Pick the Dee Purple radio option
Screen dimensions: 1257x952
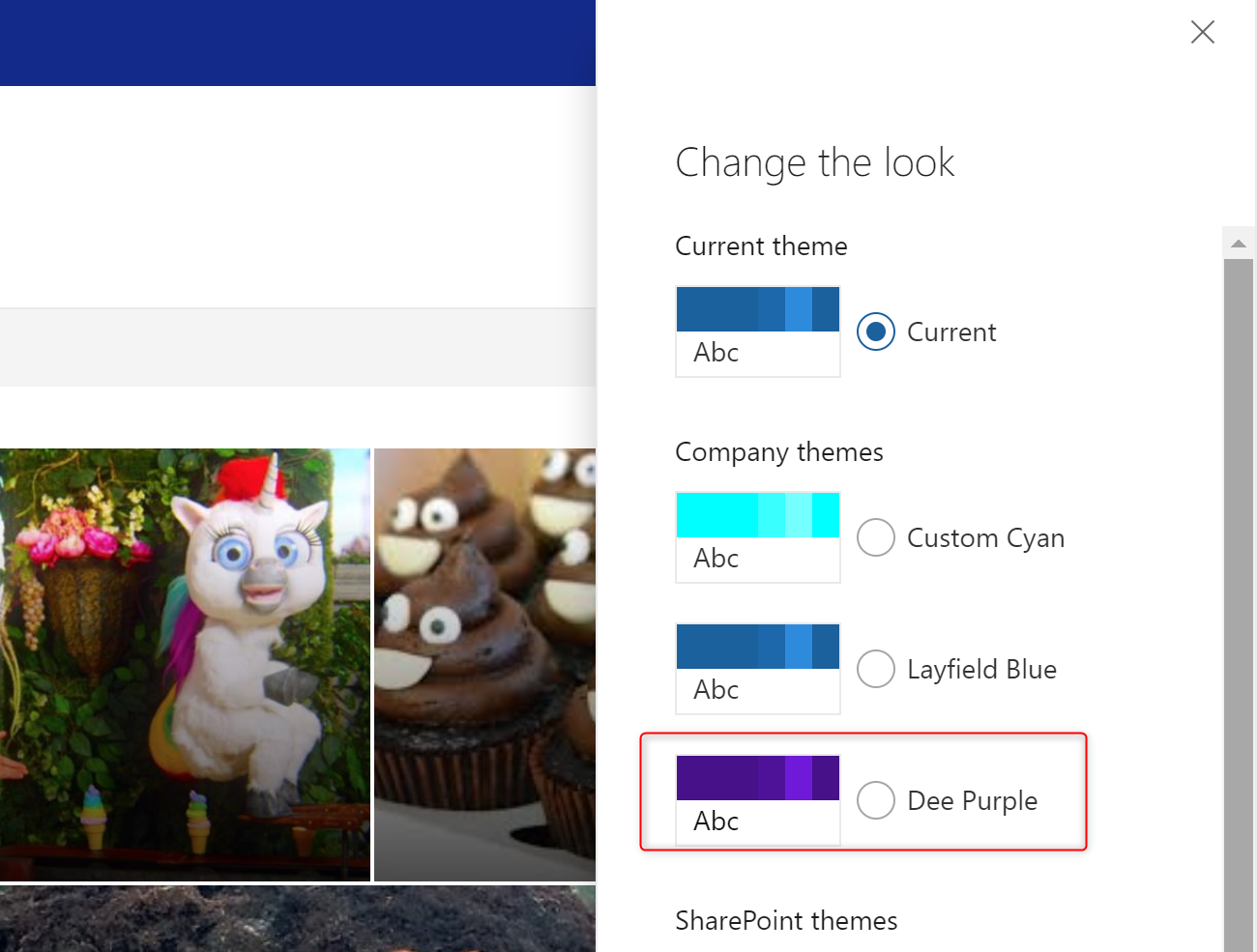[x=876, y=800]
